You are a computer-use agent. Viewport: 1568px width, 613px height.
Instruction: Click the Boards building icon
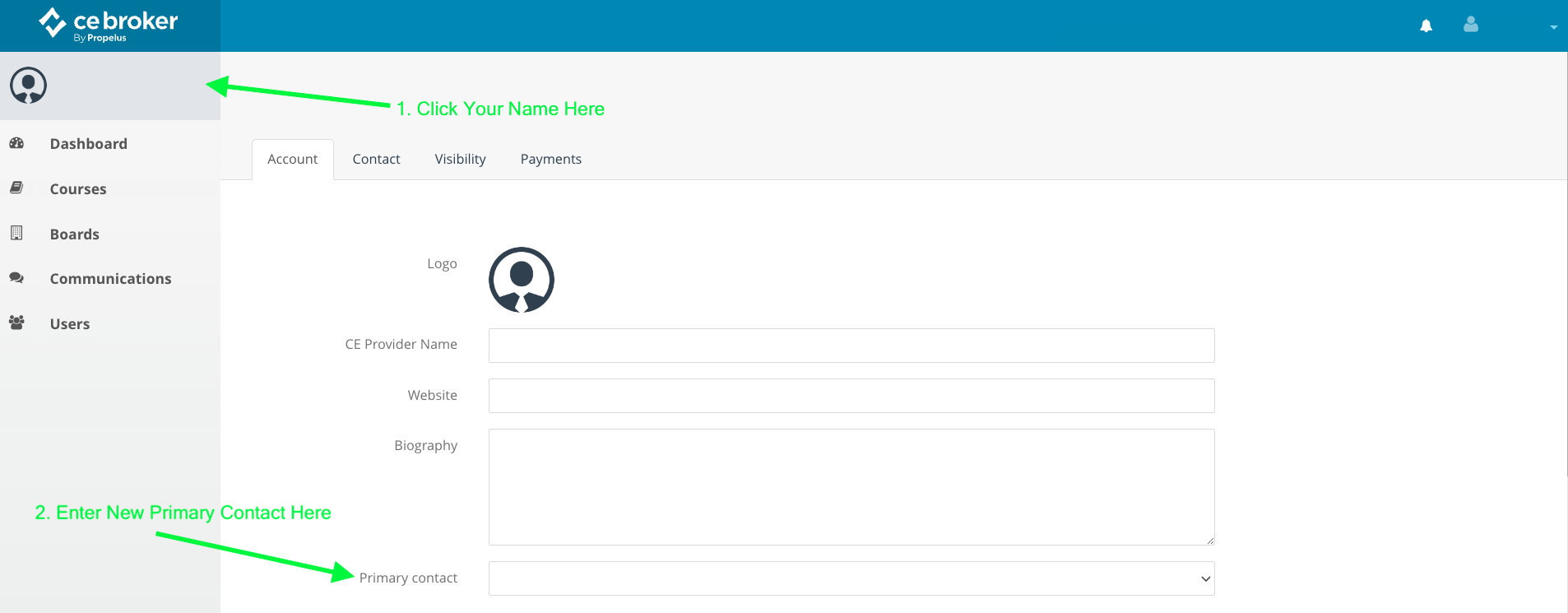pos(16,233)
